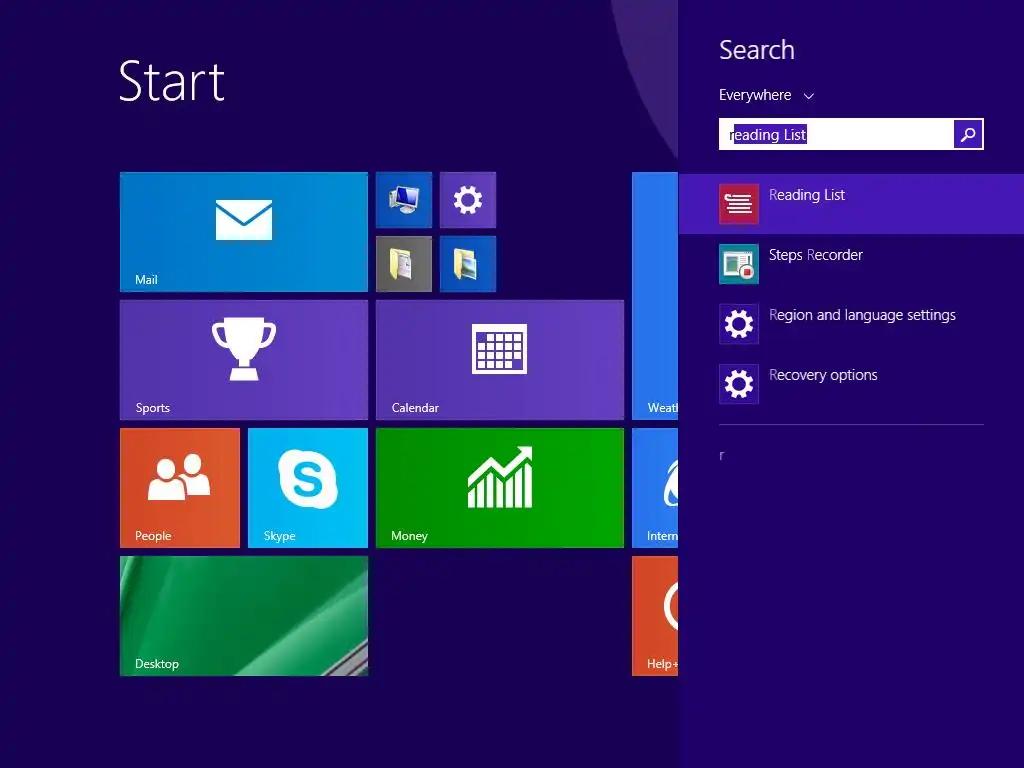This screenshot has height=768, width=1024.
Task: Click the magnifier search button
Action: [x=968, y=134]
